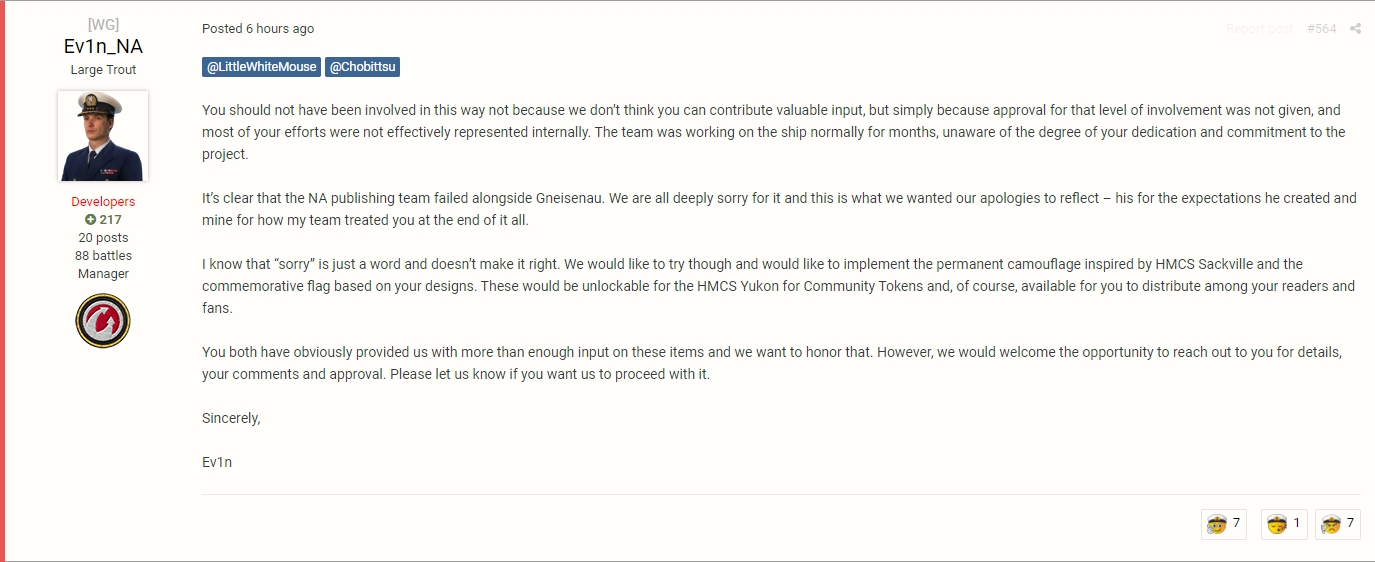Click the green plus reputation icon
The width and height of the screenshot is (1375, 562).
pyautogui.click(x=90, y=220)
